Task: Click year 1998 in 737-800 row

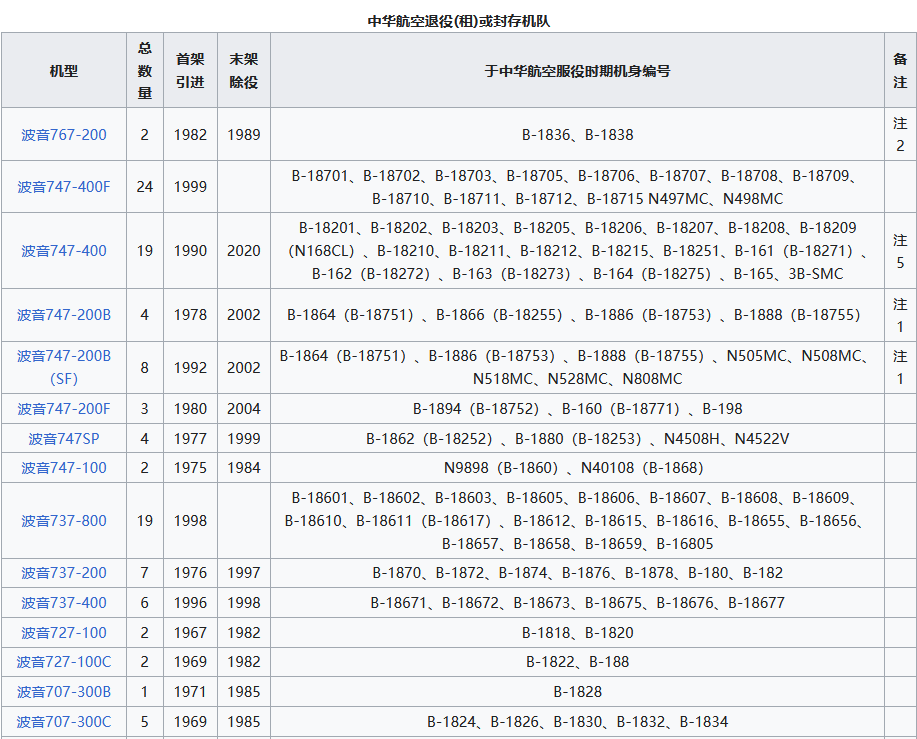Action: click(x=191, y=520)
